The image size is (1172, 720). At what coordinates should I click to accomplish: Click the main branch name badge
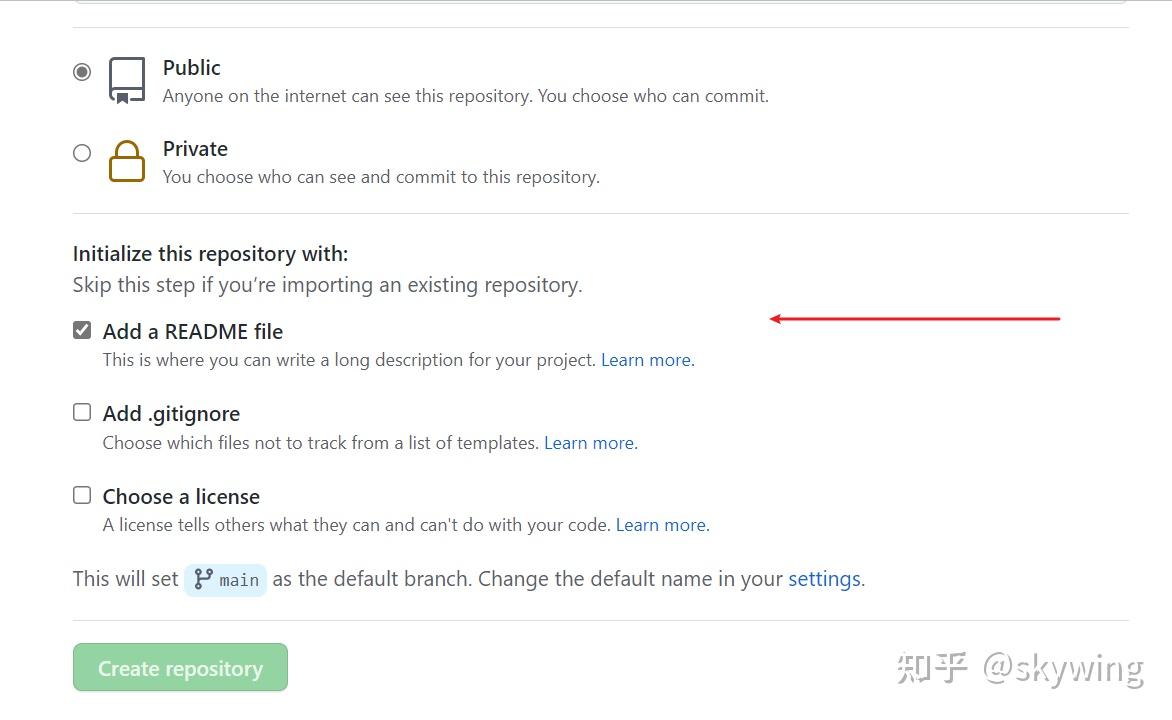[x=238, y=580]
